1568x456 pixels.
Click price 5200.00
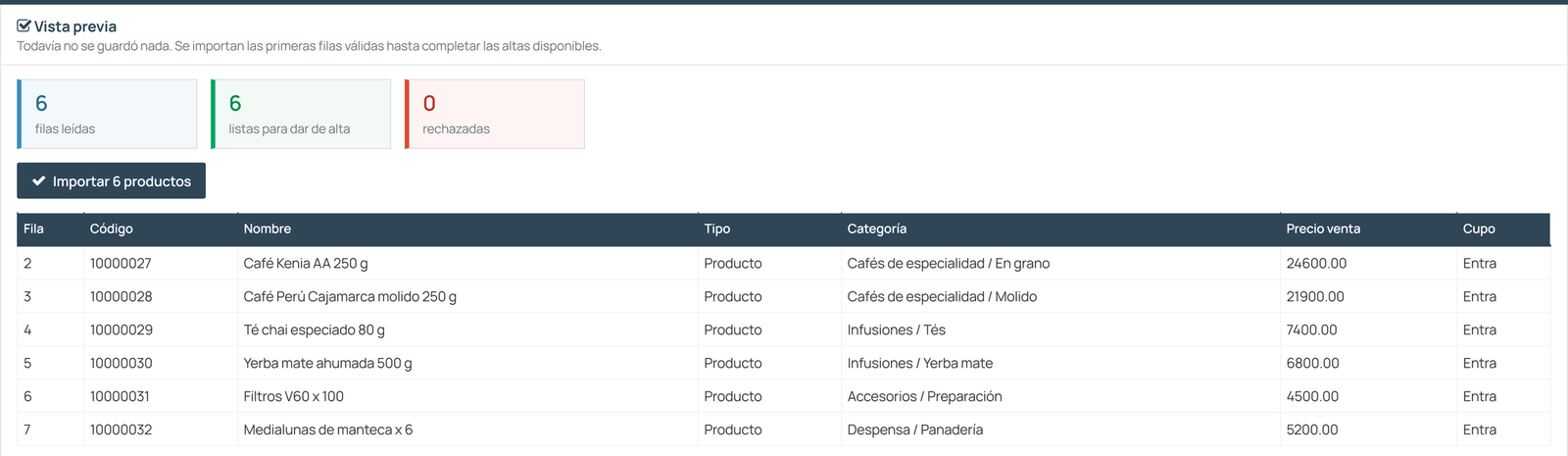[1312, 430]
